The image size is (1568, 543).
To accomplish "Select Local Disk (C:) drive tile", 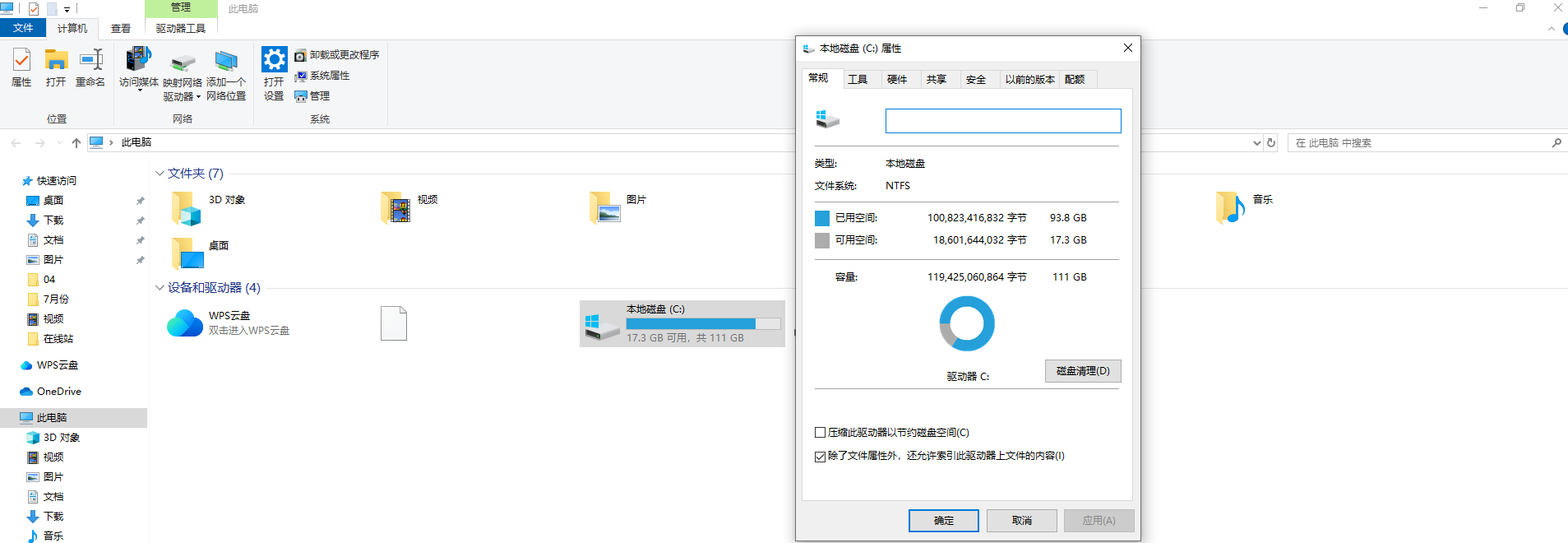I will (682, 323).
